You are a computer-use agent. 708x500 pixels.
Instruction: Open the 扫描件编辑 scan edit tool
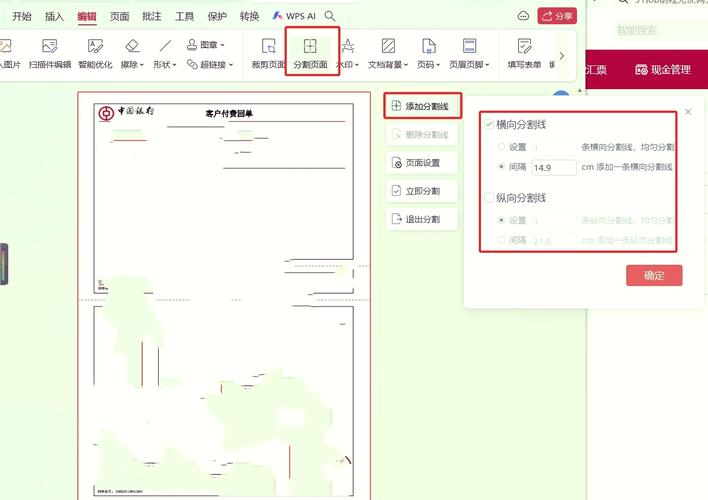[x=50, y=53]
